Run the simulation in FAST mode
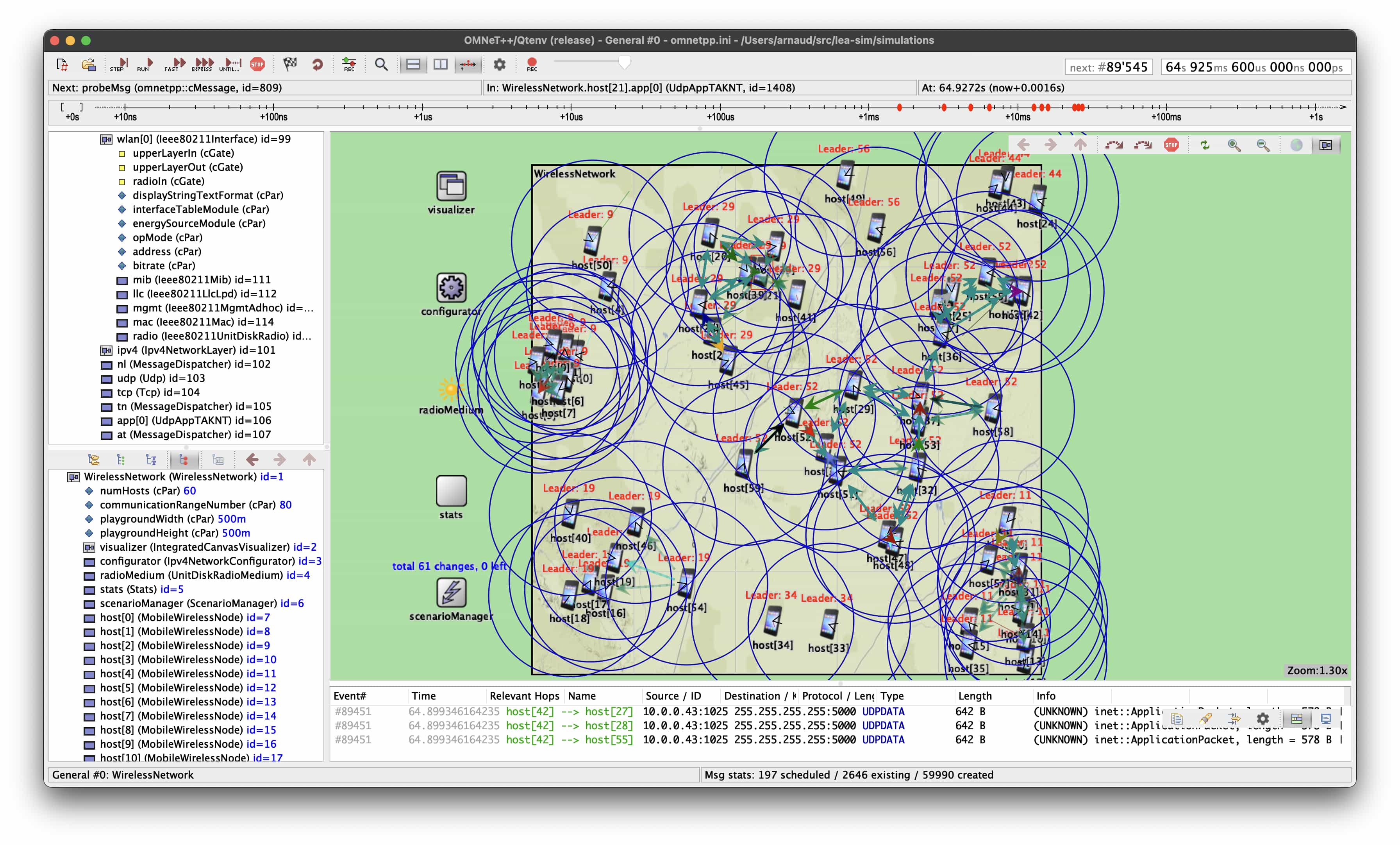 click(175, 65)
